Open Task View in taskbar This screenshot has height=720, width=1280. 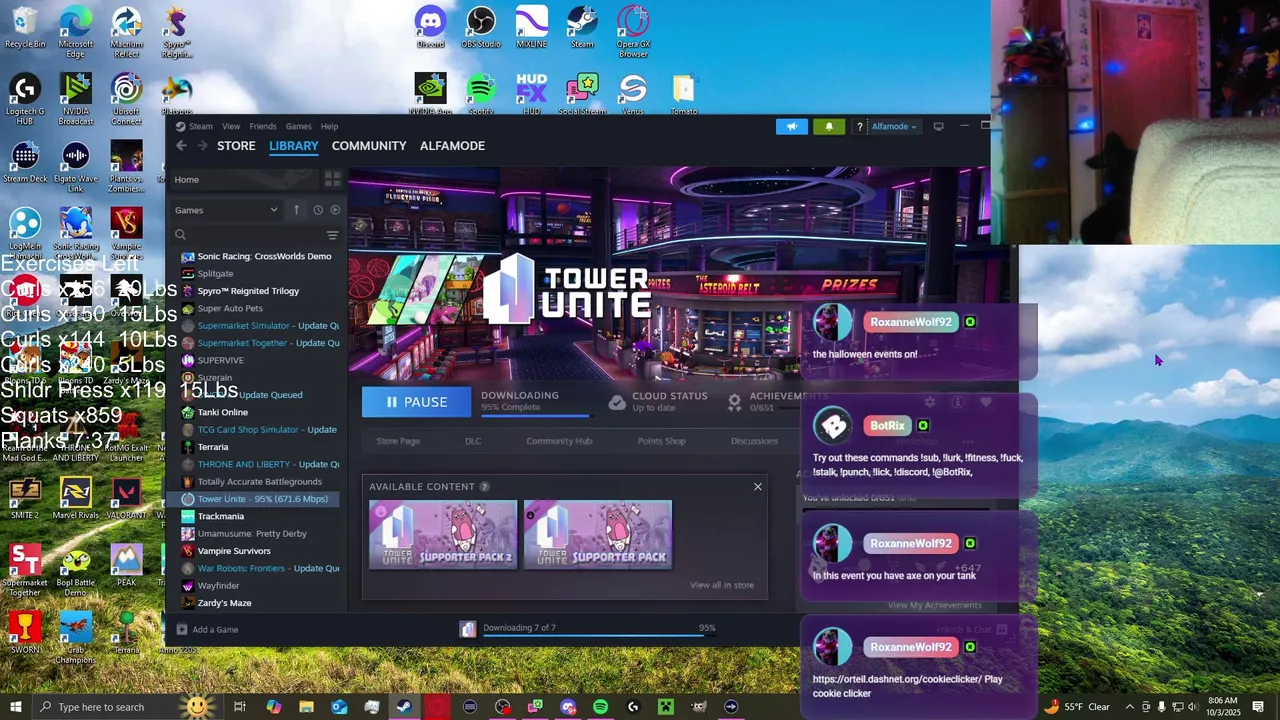[240, 707]
